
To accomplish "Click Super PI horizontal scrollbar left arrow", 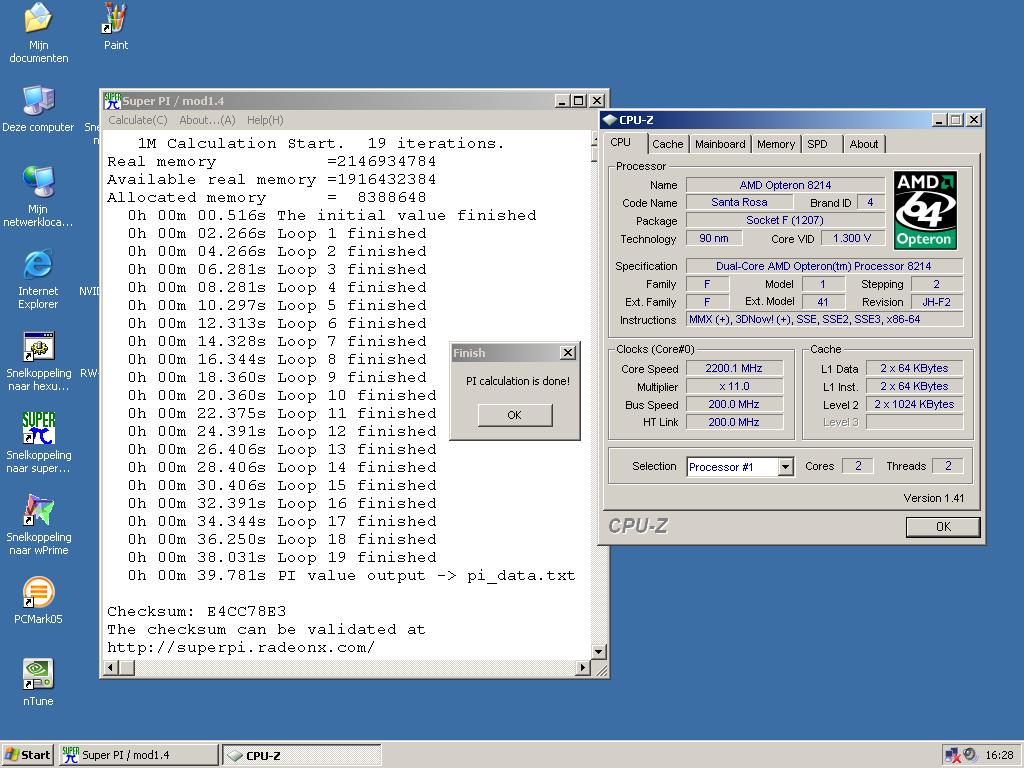I will pyautogui.click(x=110, y=667).
